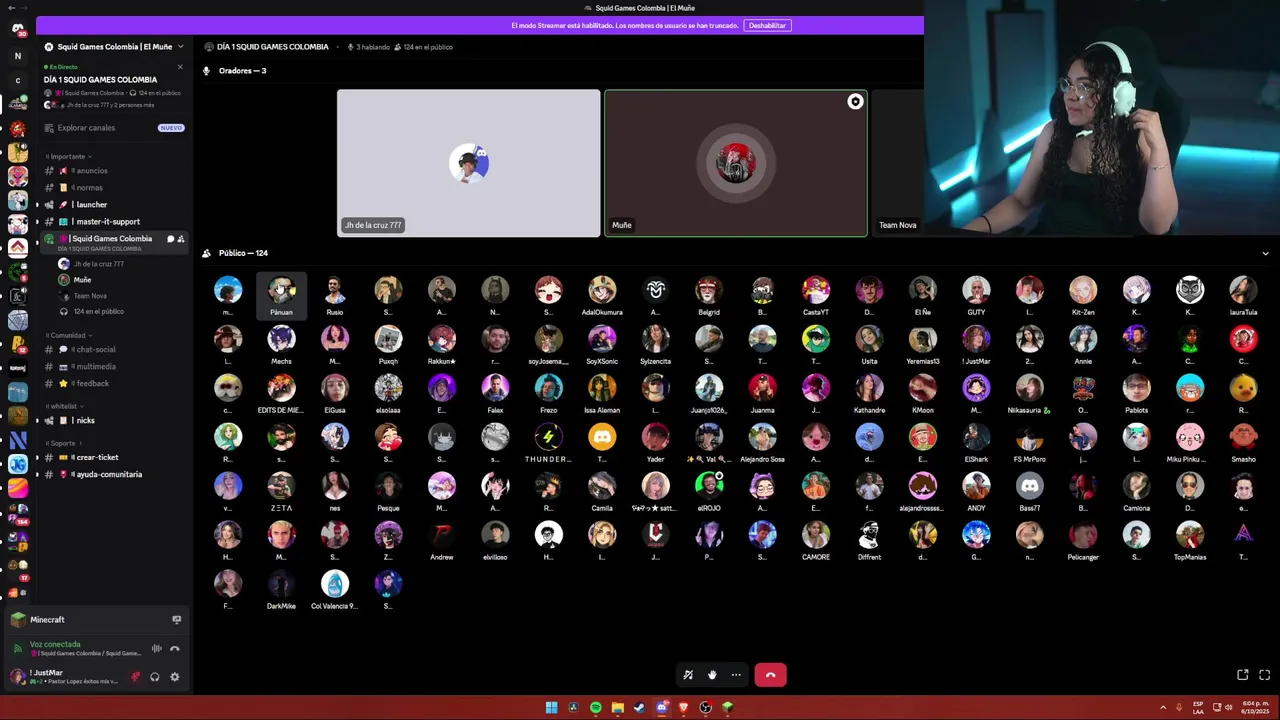Open the launcher channel
Image resolution: width=1280 pixels, height=720 pixels.
coord(114,205)
